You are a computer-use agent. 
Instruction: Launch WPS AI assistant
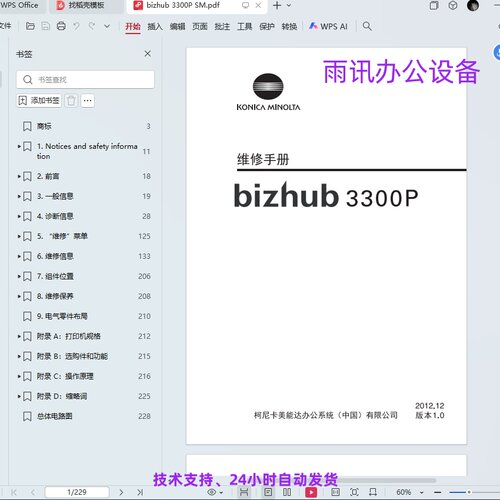[328, 26]
